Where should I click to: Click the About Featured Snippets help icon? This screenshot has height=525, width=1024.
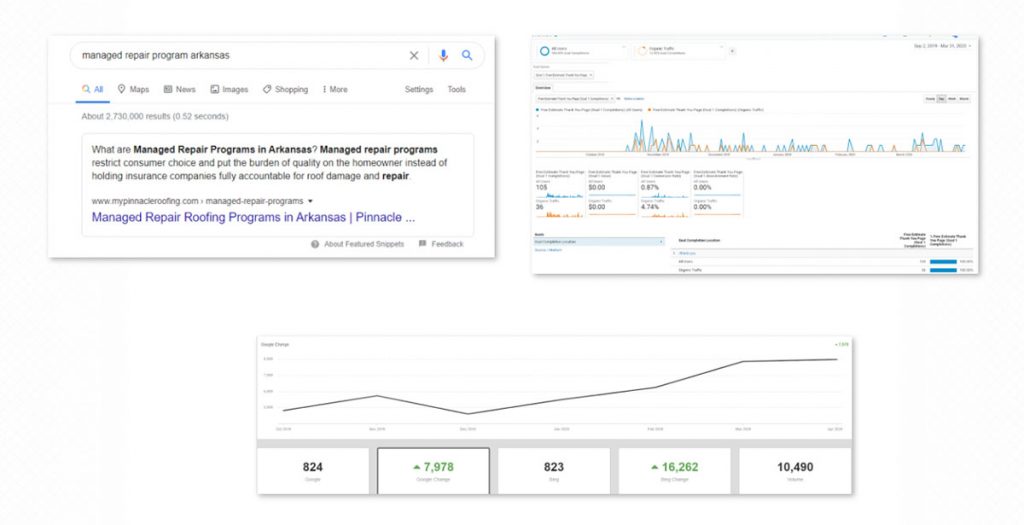pos(315,244)
